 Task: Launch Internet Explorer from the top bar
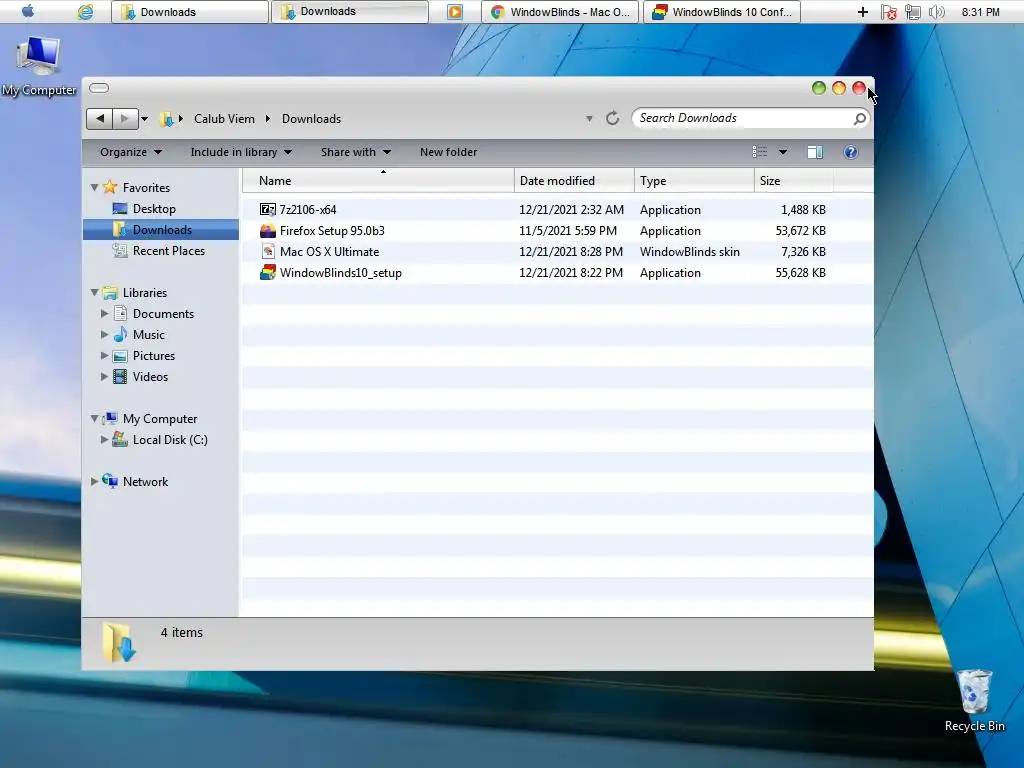coord(85,12)
